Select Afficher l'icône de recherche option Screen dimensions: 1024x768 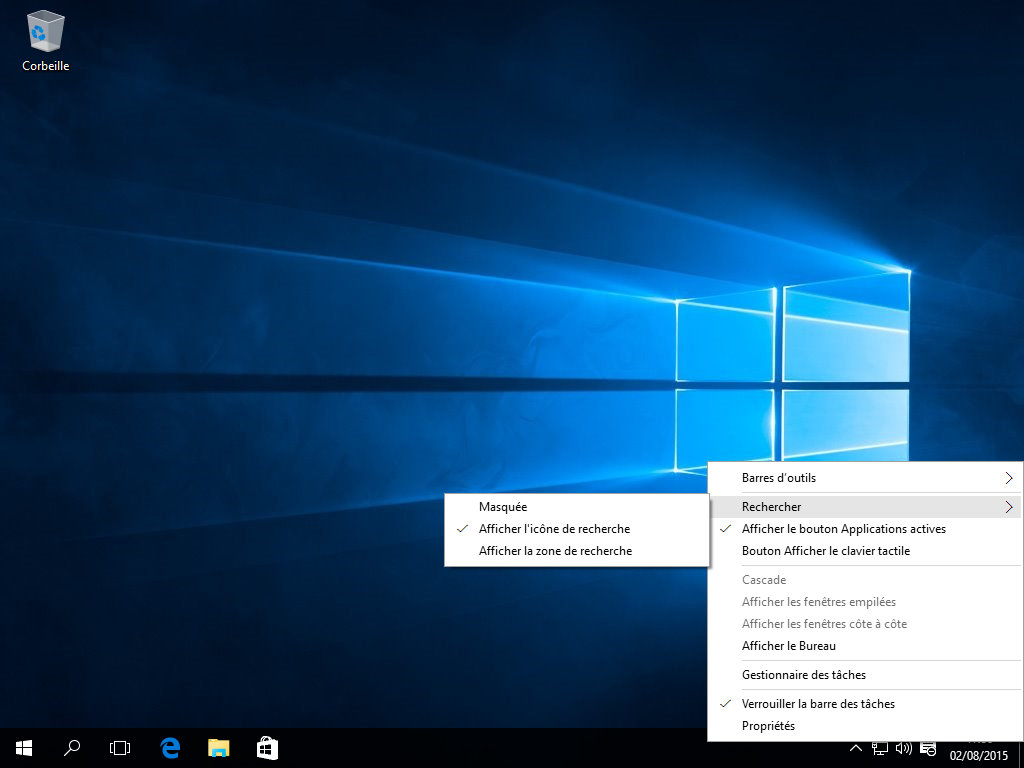point(554,529)
